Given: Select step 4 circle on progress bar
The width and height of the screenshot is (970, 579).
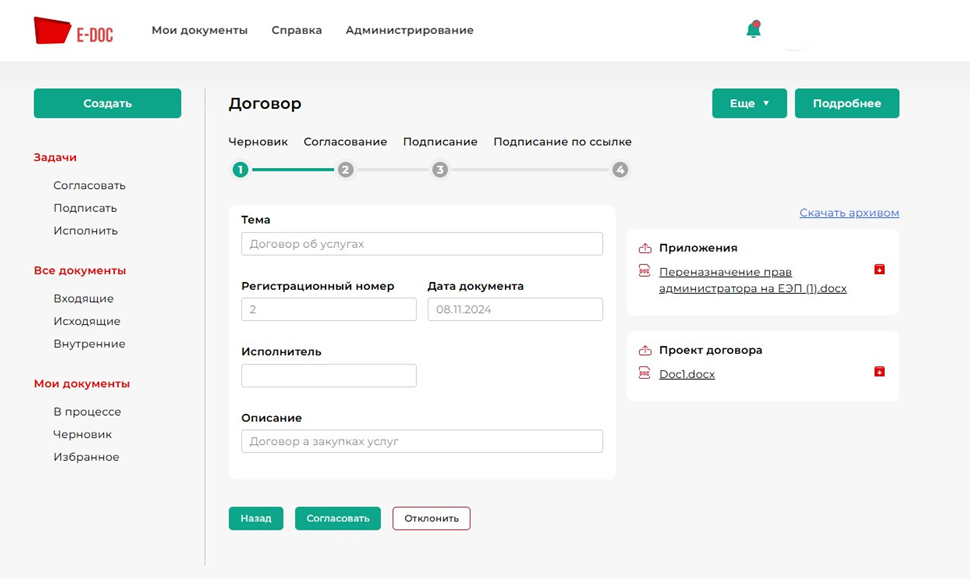Looking at the screenshot, I should 620,170.
